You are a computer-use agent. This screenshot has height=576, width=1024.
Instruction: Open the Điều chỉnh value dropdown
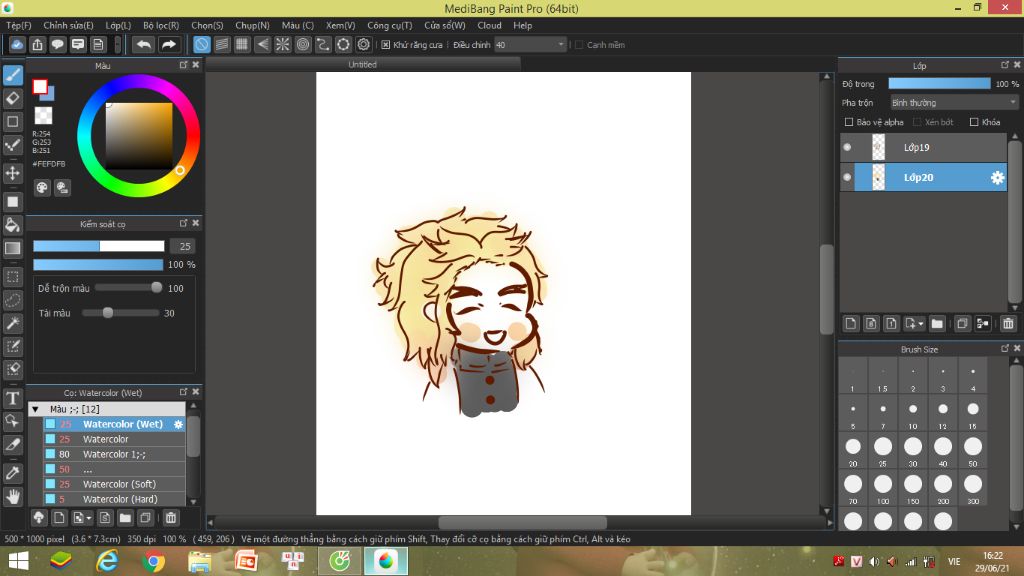[560, 44]
